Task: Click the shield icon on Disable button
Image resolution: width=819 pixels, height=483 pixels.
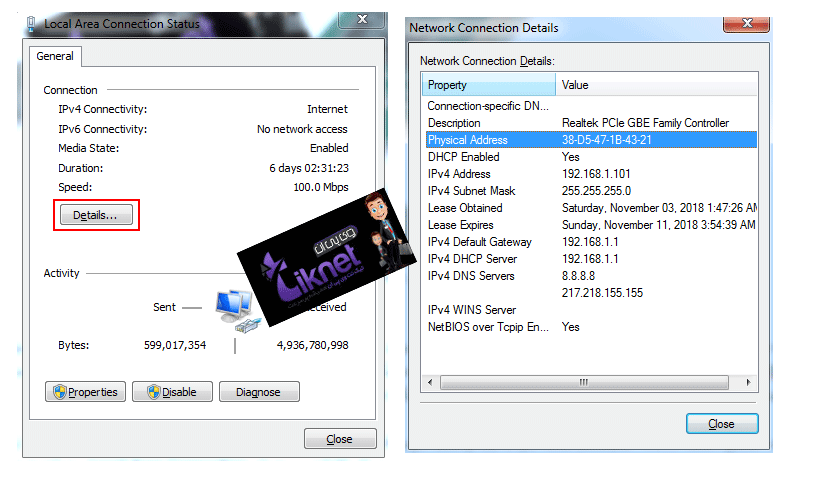Action: coord(151,392)
